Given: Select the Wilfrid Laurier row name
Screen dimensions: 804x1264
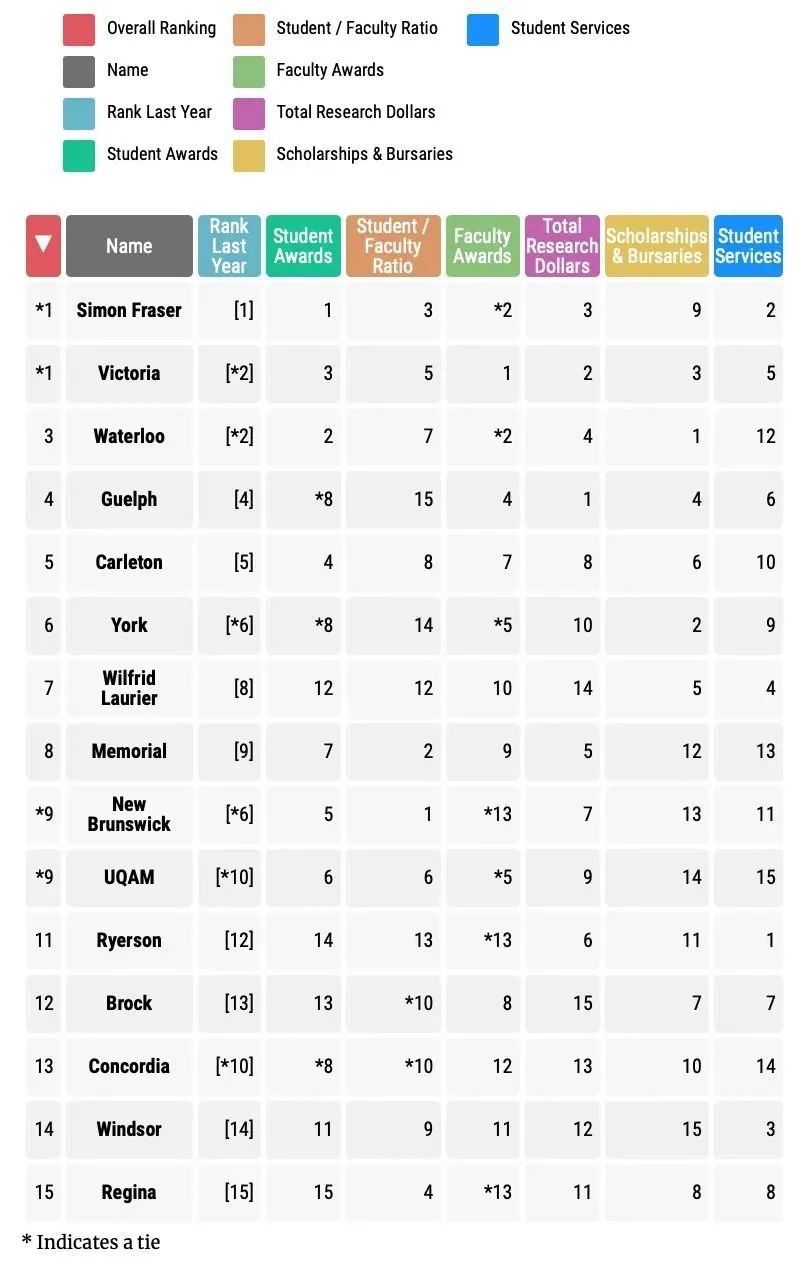Looking at the screenshot, I should point(129,688).
